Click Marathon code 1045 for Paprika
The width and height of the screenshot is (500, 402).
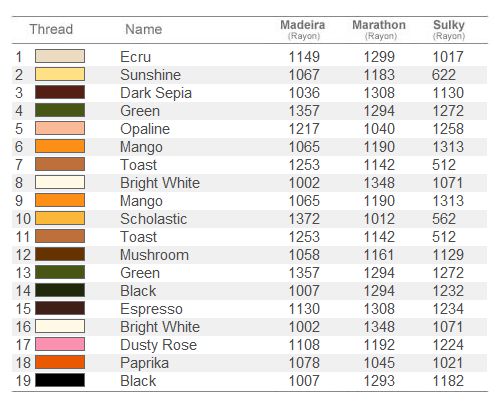coord(379,363)
